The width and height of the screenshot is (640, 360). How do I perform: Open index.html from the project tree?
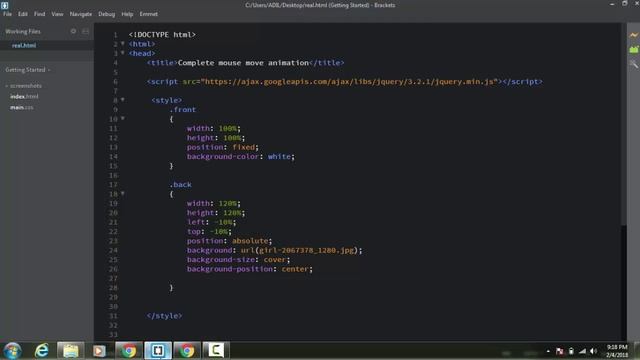pos(24,96)
